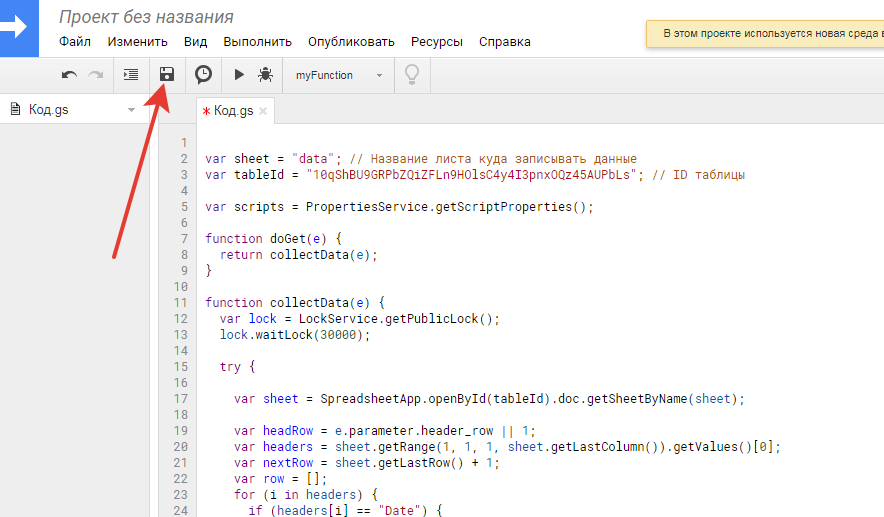Run the selected function
Screen dimensions: 884x517
pyautogui.click(x=239, y=74)
